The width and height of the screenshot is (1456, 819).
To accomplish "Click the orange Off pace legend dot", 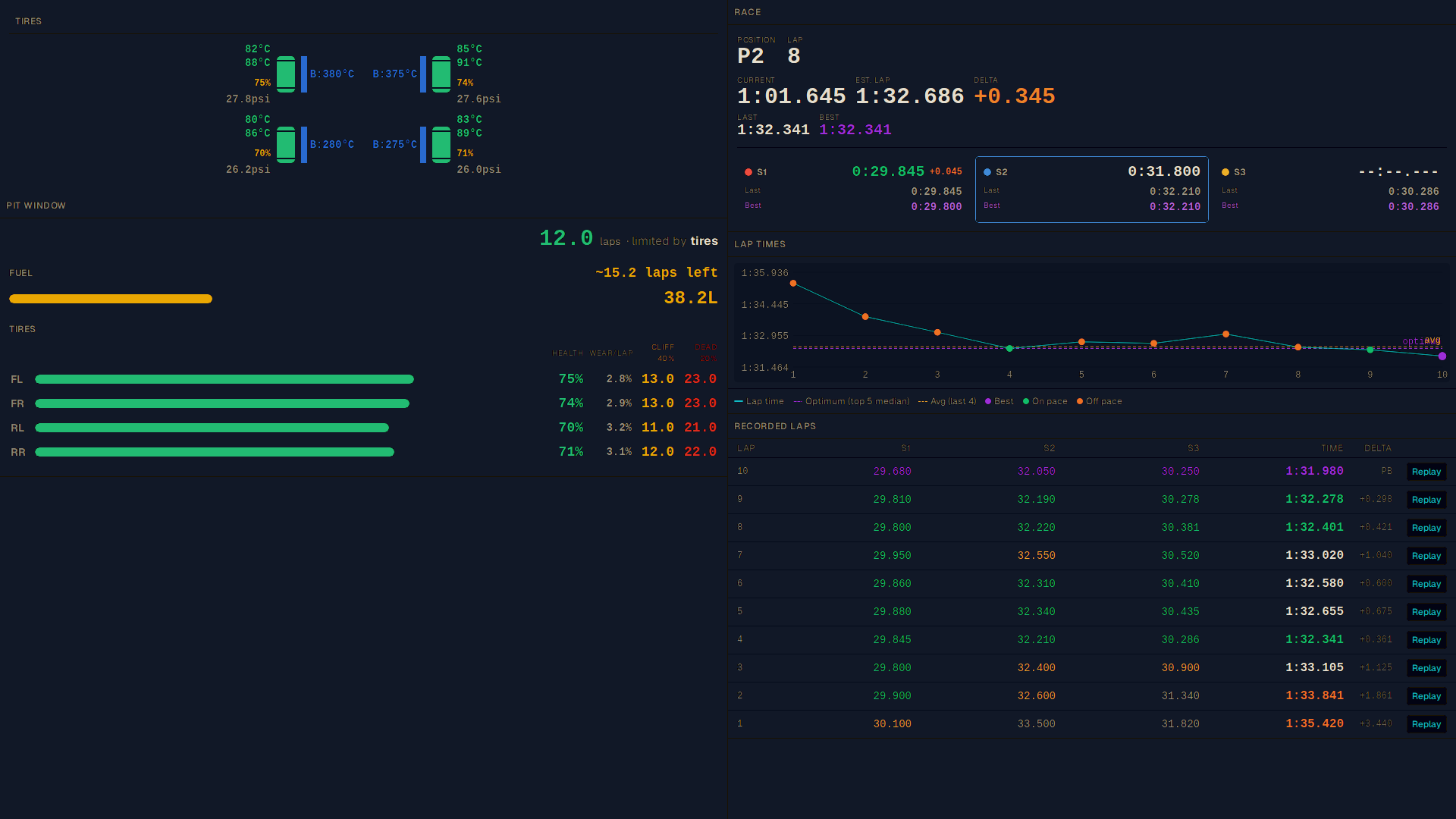I will (1080, 401).
